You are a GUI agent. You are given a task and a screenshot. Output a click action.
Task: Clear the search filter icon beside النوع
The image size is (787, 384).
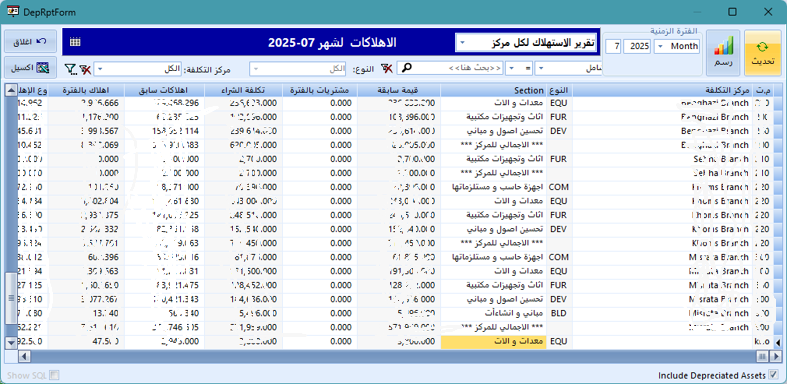pos(386,68)
